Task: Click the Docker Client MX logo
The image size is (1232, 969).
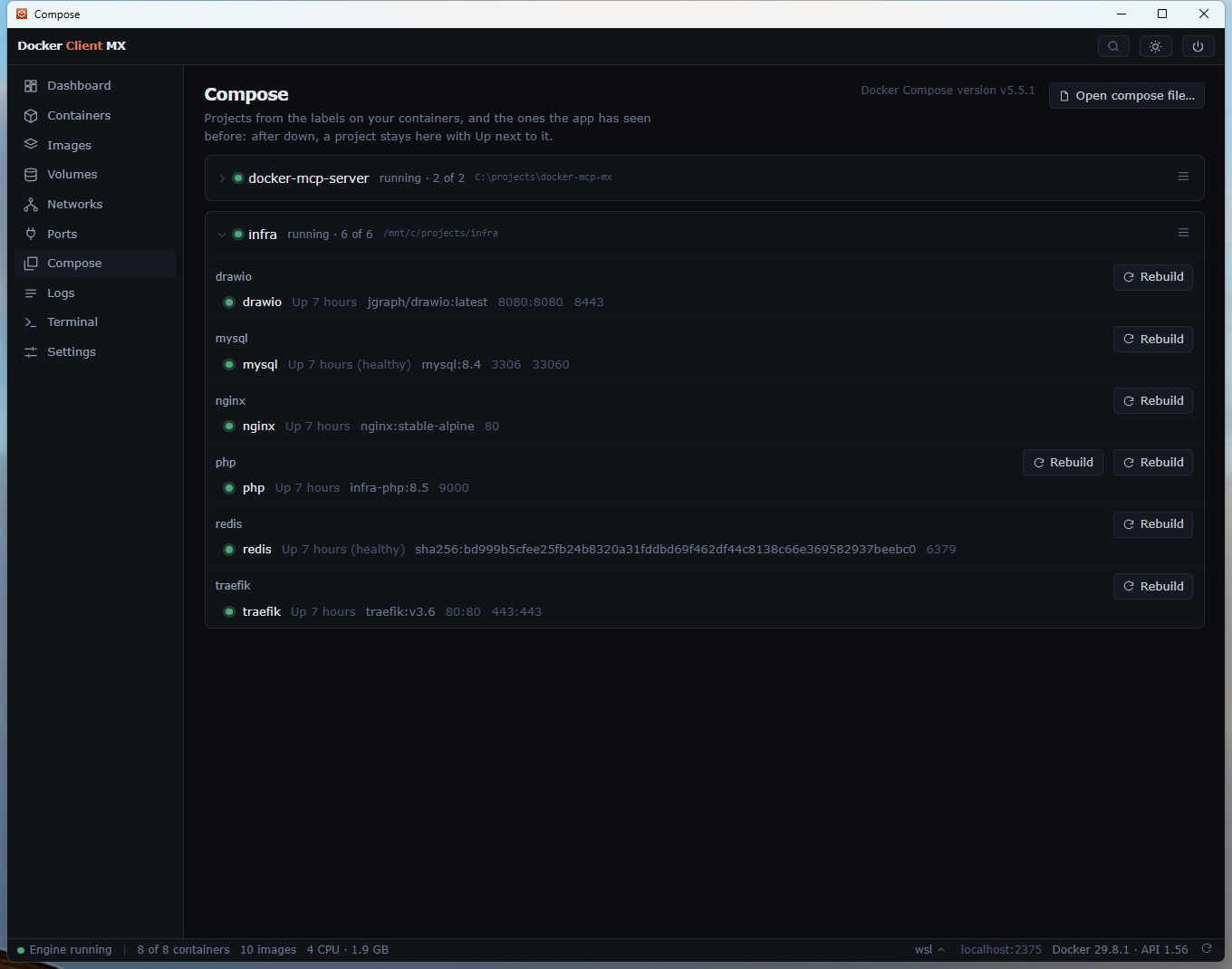Action: (72, 46)
